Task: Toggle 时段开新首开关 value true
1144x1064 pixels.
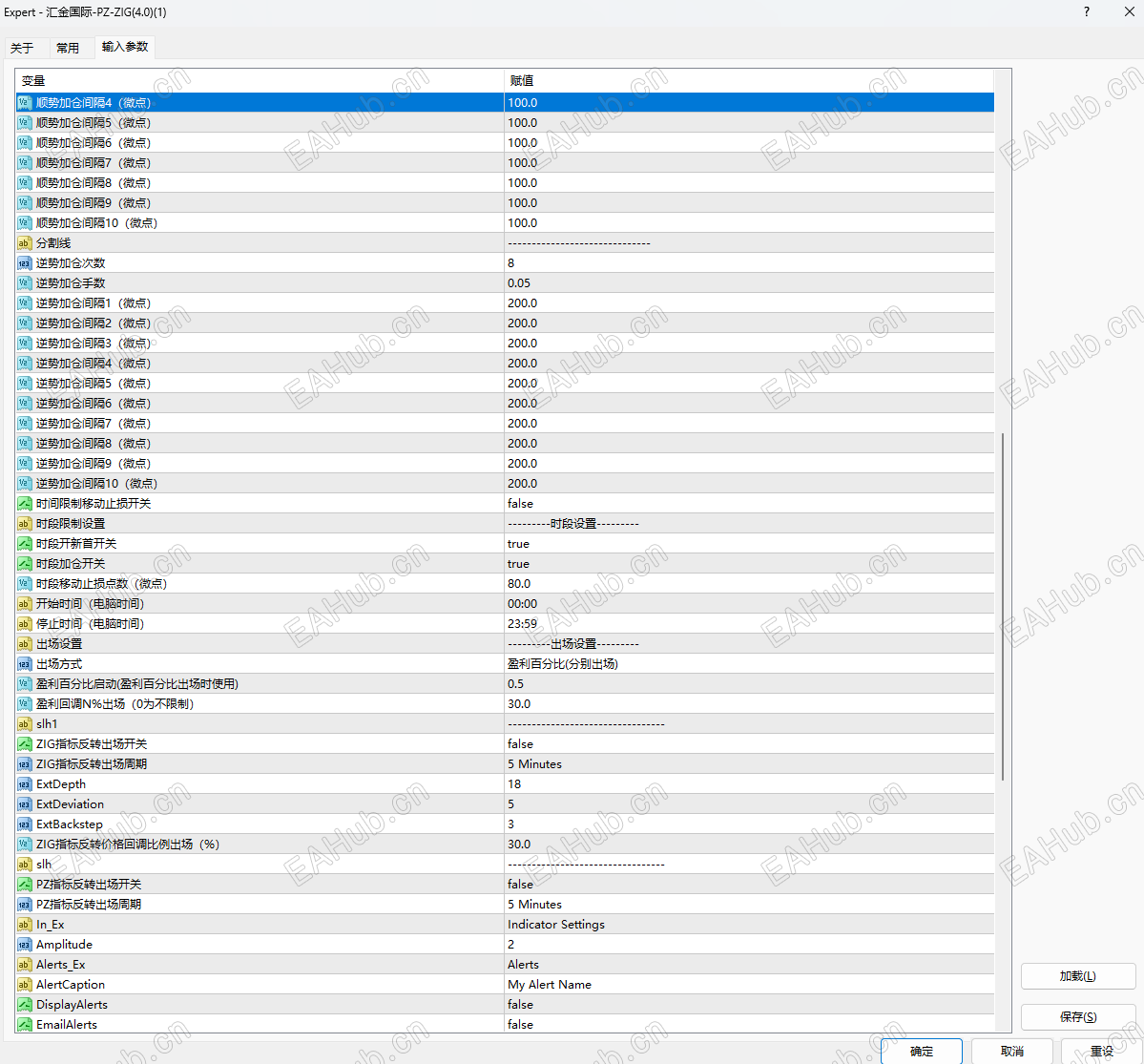Action: [749, 544]
